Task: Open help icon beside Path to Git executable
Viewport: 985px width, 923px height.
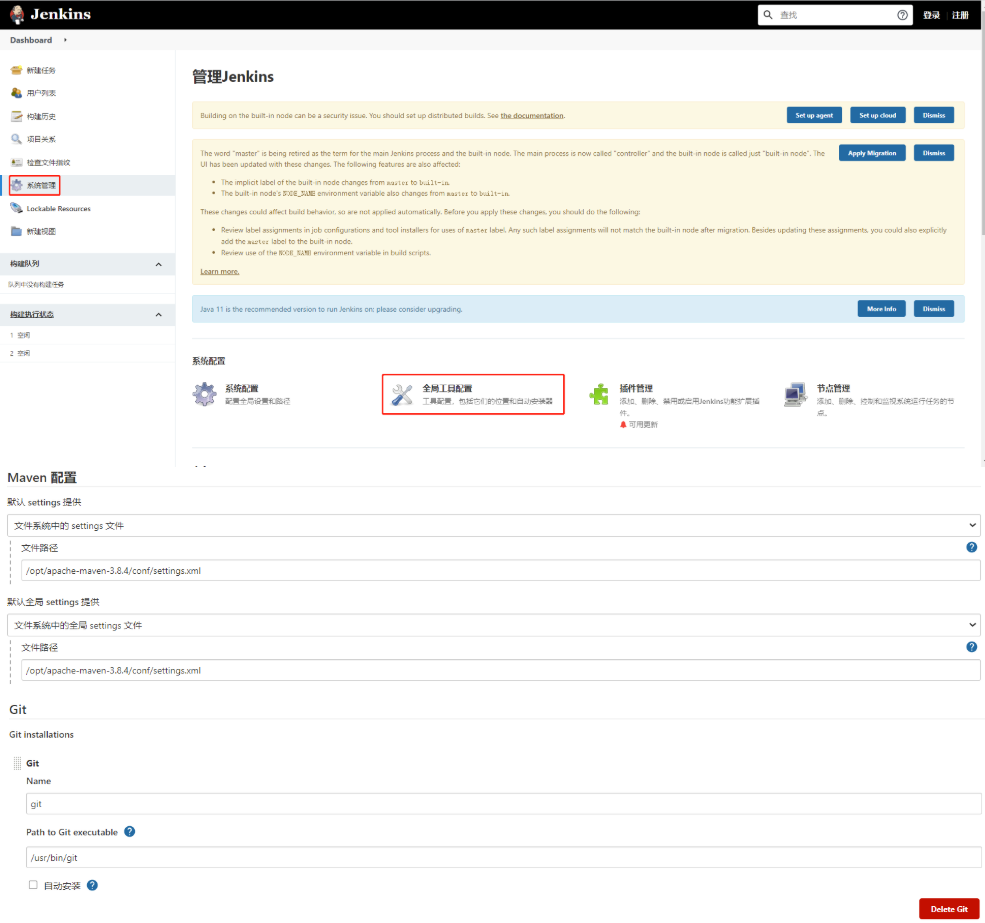Action: [x=129, y=831]
